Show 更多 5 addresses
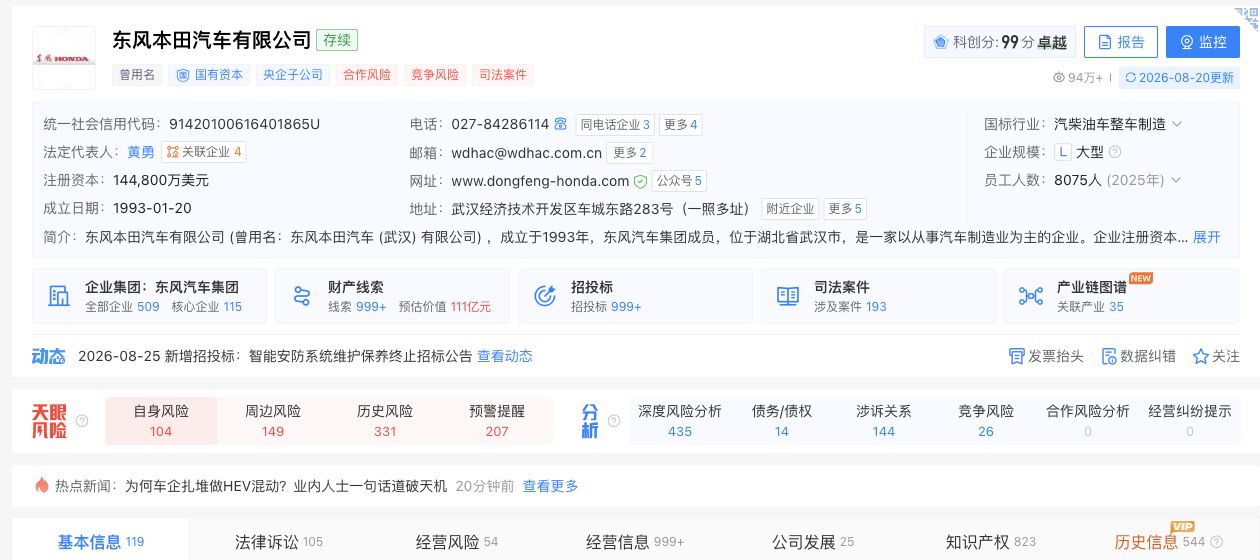Image resolution: width=1260 pixels, height=560 pixels. click(x=844, y=209)
